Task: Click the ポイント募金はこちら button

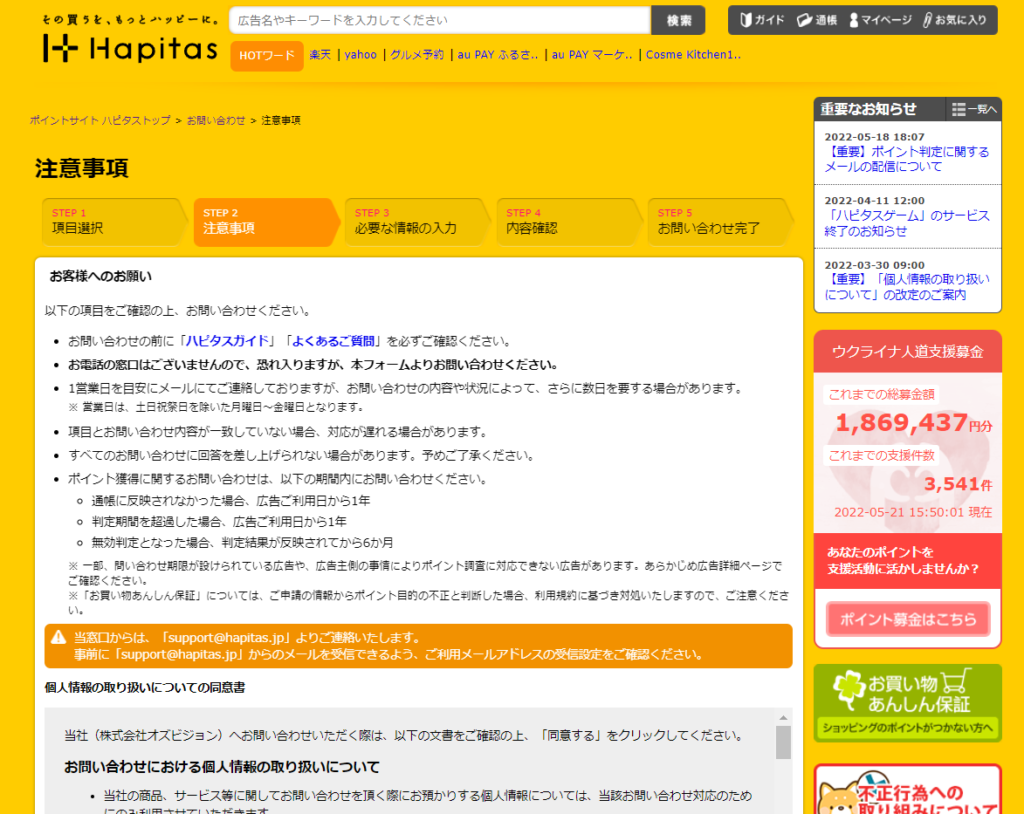Action: point(908,619)
